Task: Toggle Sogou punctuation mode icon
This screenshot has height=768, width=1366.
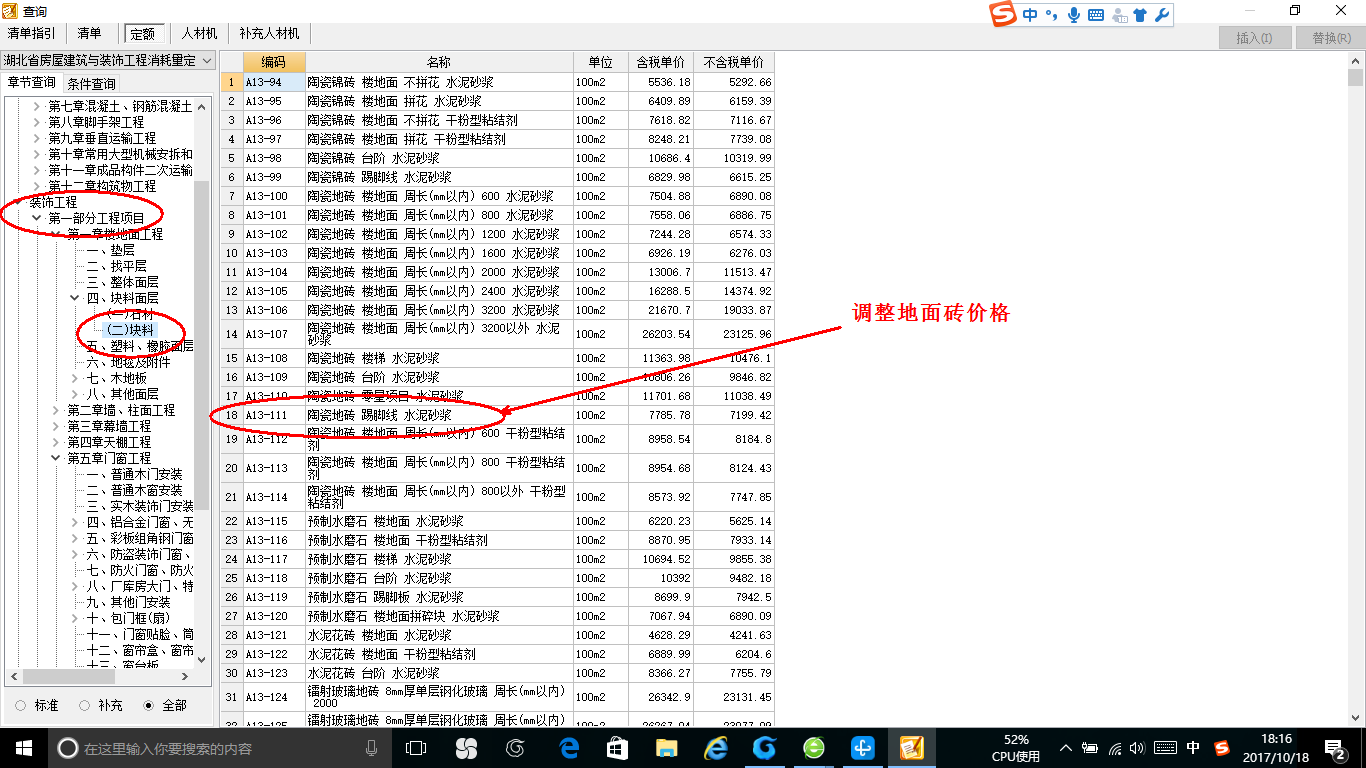Action: coord(1052,14)
